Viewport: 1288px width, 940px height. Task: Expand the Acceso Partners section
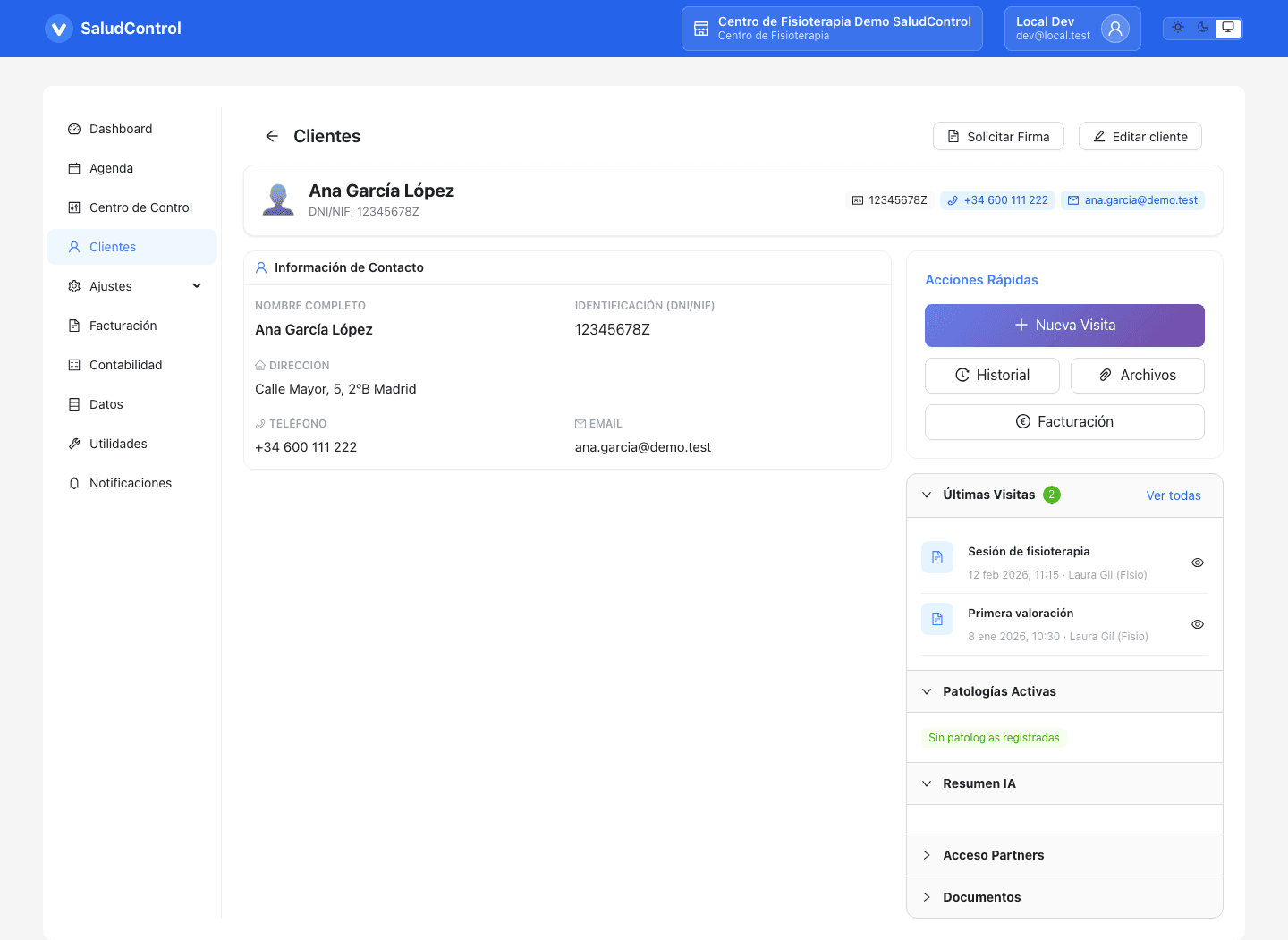pos(927,855)
